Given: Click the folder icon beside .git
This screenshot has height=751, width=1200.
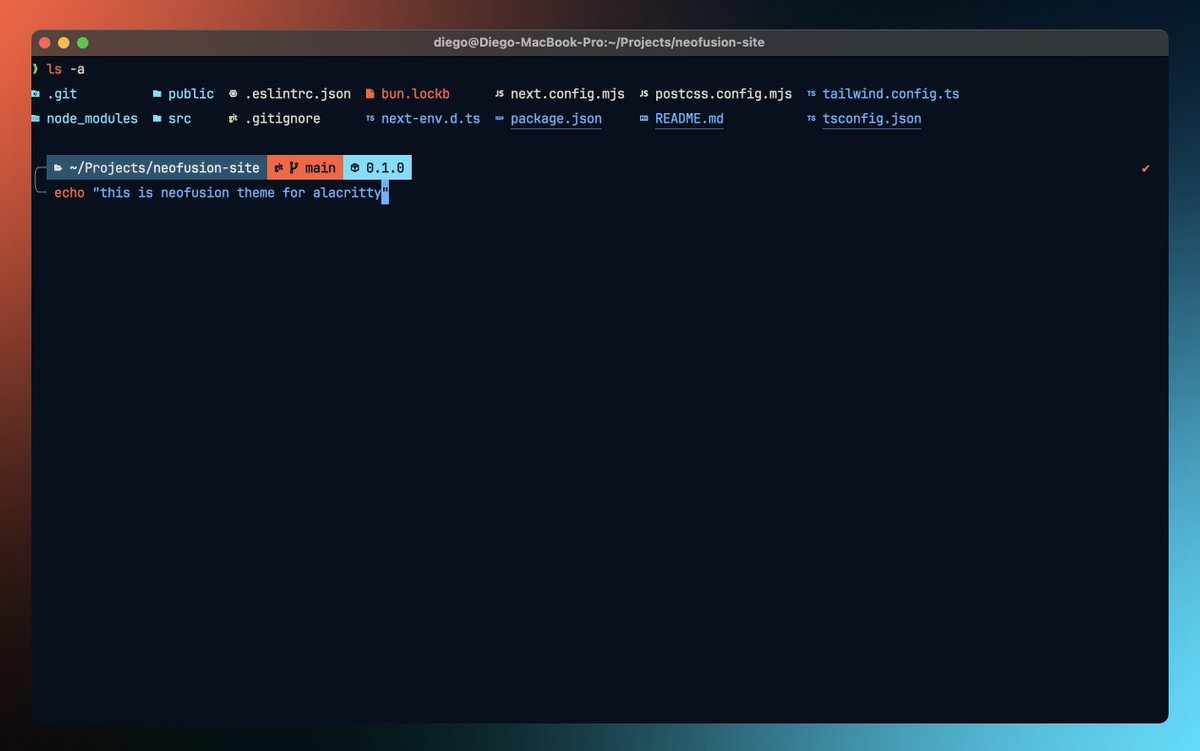Looking at the screenshot, I should point(36,94).
